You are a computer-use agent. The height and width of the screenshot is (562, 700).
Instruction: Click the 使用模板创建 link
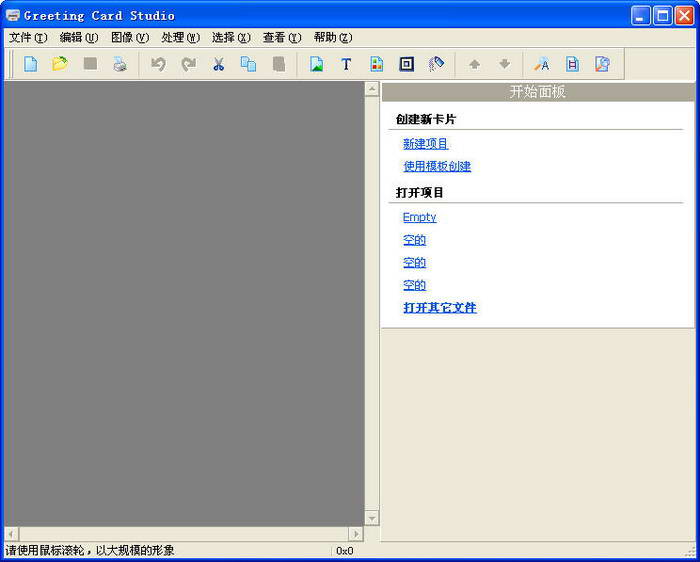click(437, 167)
